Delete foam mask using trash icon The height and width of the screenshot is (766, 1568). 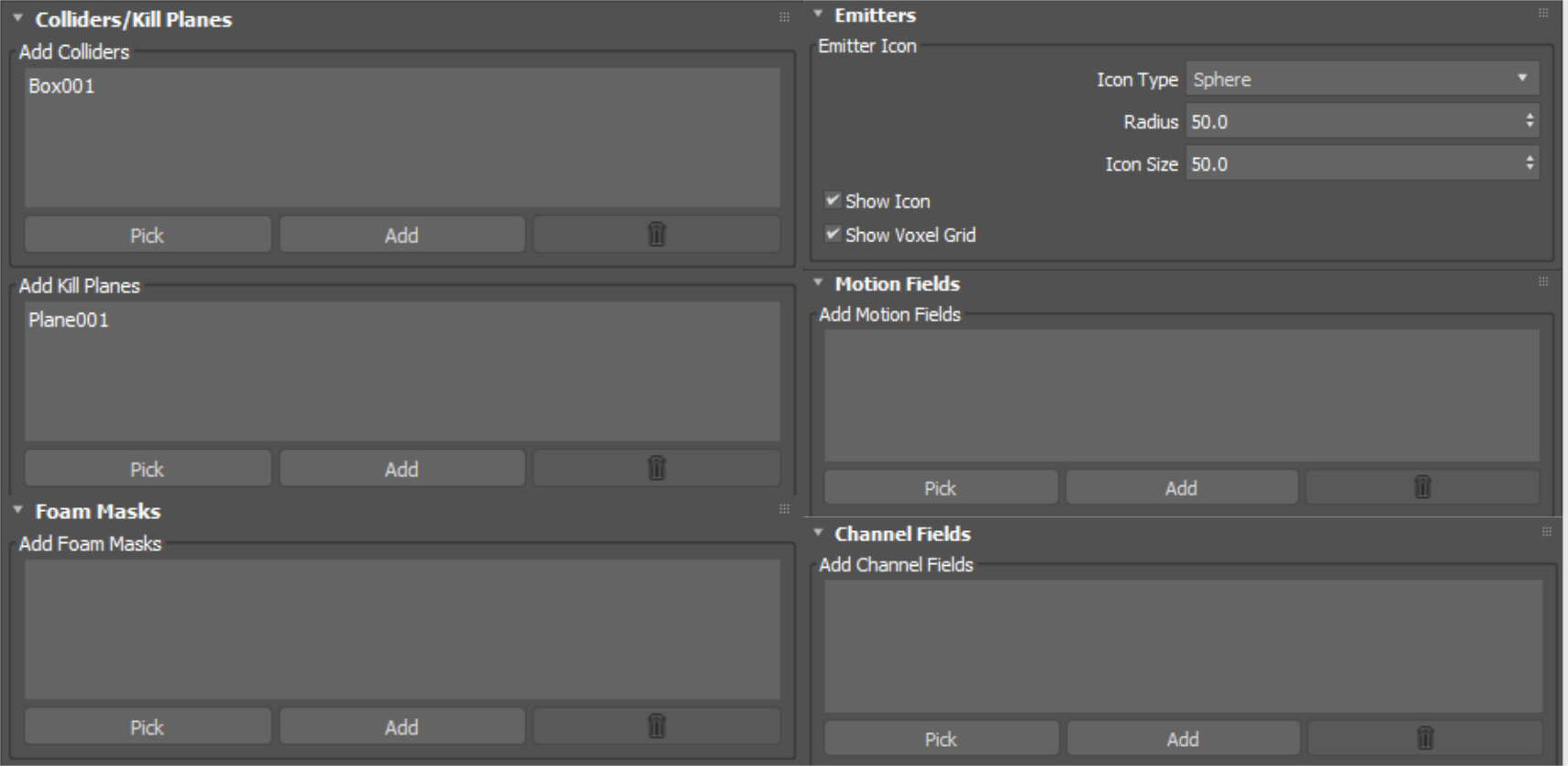[x=657, y=727]
